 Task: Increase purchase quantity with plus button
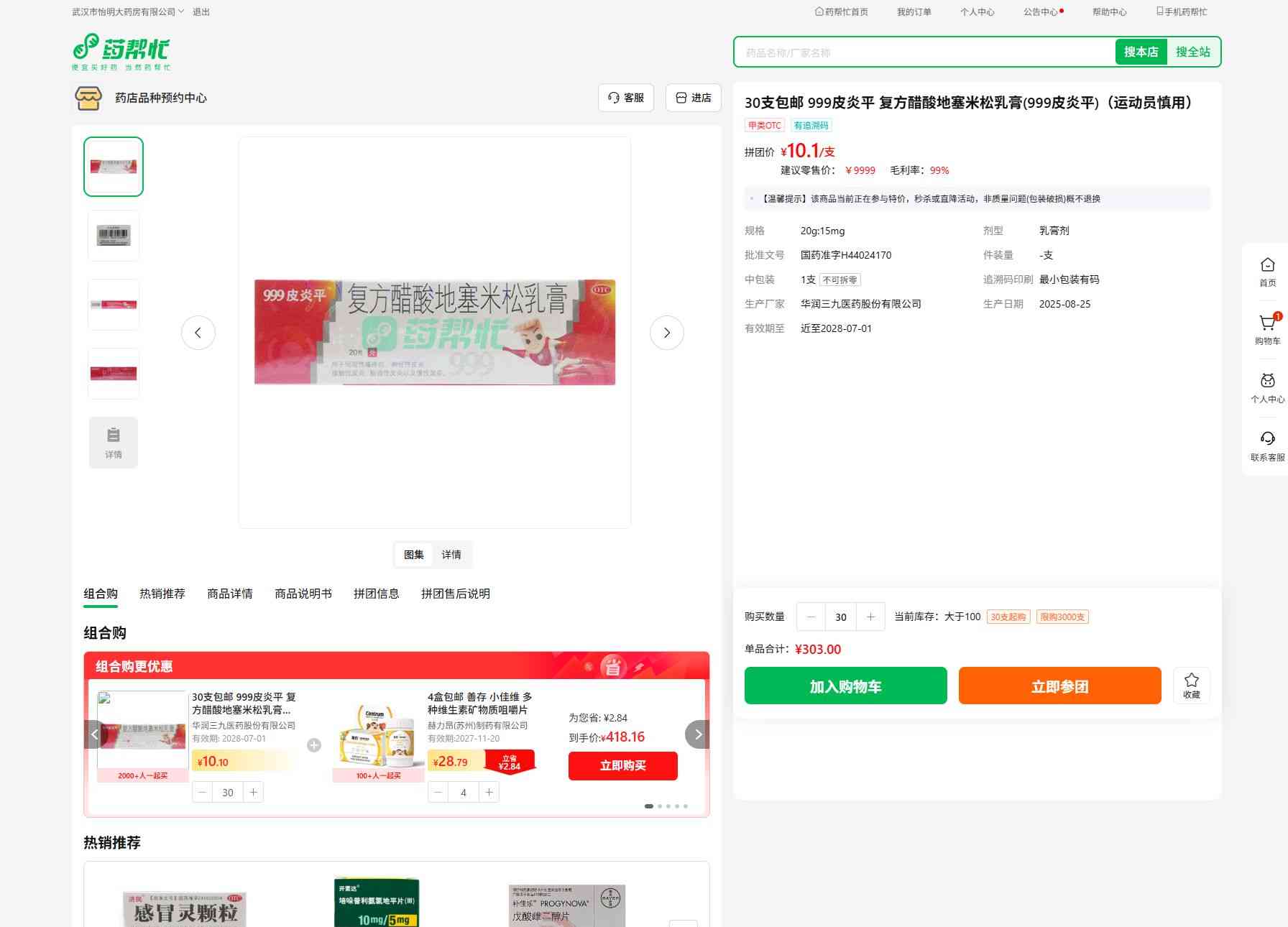870,617
